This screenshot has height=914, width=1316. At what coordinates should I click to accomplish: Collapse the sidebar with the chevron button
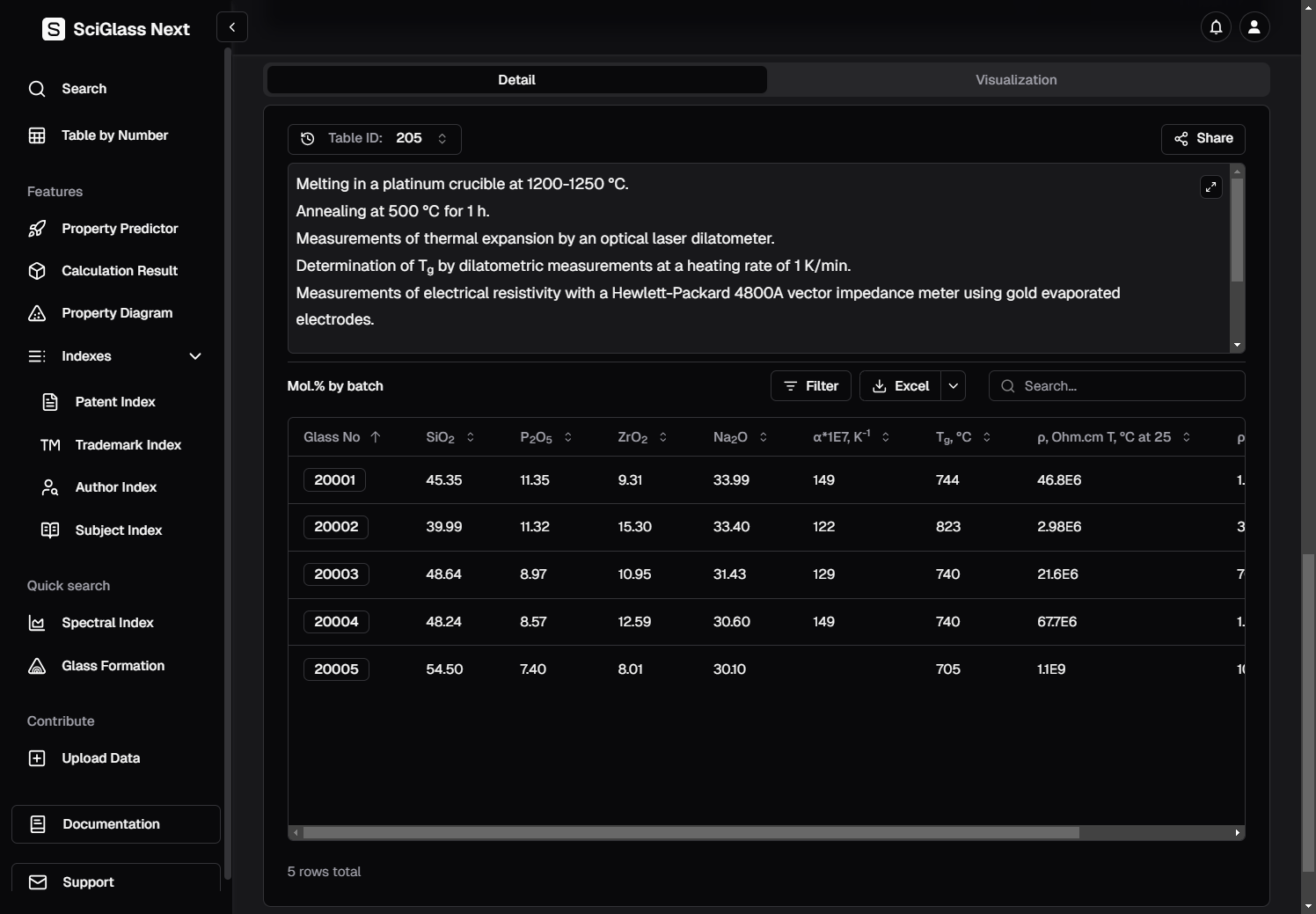[x=232, y=27]
